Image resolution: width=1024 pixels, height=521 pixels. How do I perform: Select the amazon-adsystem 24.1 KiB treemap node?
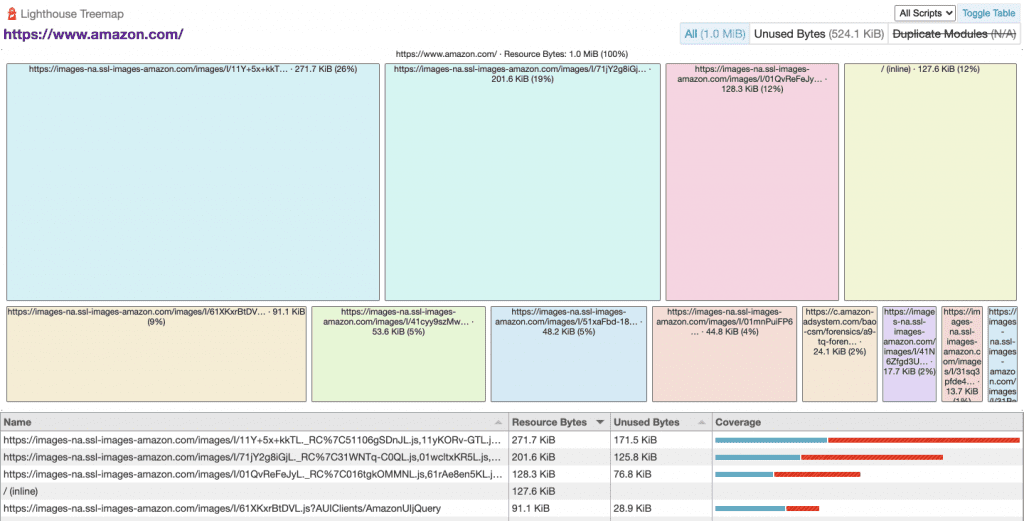tap(840, 354)
